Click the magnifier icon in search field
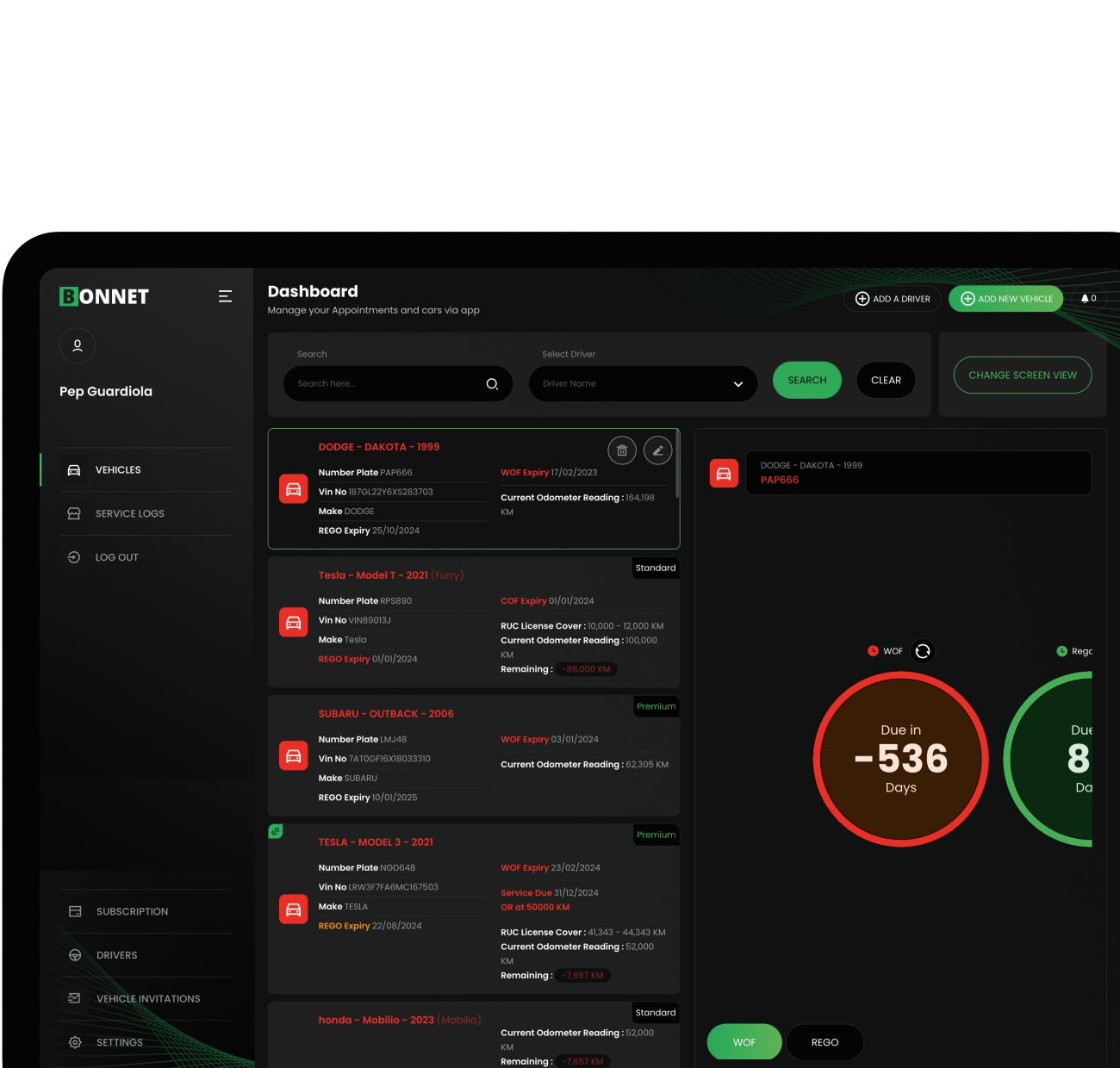Screen dimensions: 1120x1068 point(492,384)
